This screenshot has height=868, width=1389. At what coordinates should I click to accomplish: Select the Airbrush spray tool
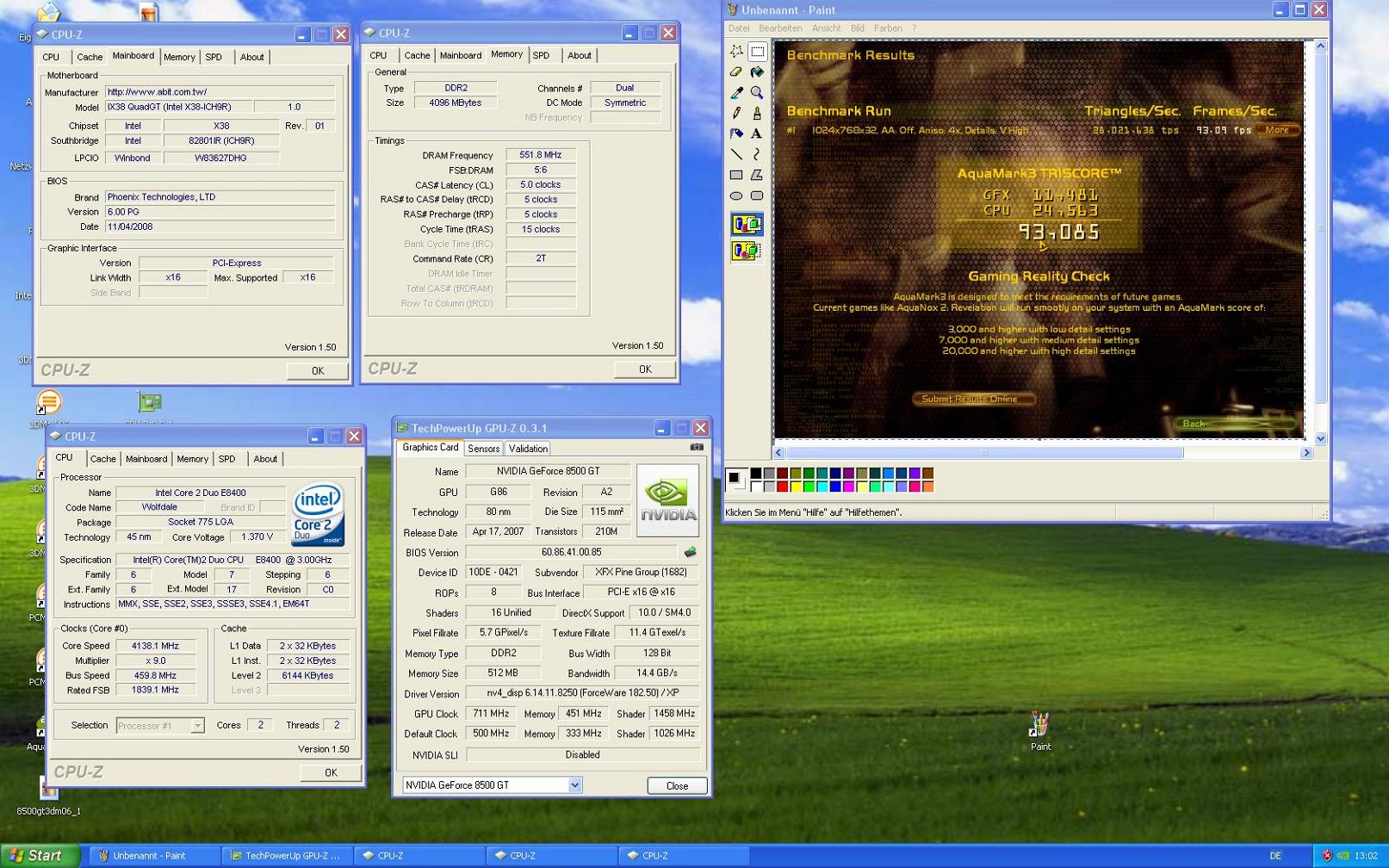[736, 134]
